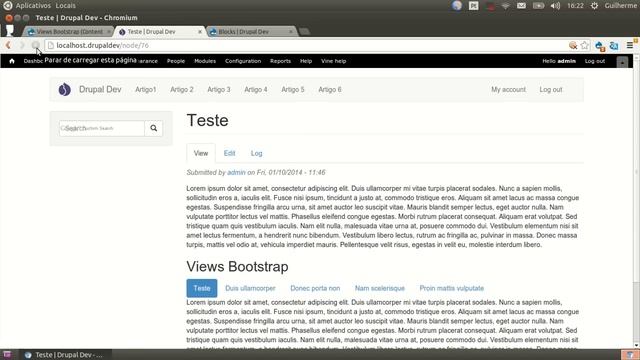The height and width of the screenshot is (360, 640).
Task: Open Artigo1 in the navbar
Action: pyautogui.click(x=146, y=89)
